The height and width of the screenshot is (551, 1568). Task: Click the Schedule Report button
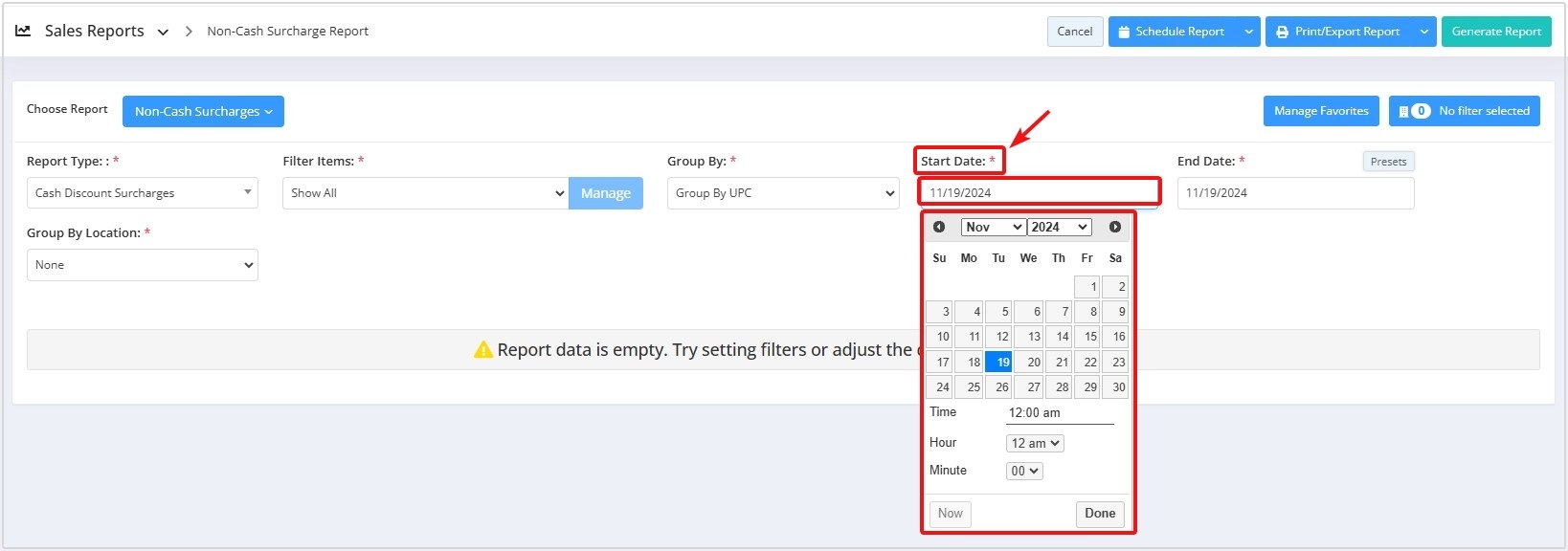point(1173,32)
